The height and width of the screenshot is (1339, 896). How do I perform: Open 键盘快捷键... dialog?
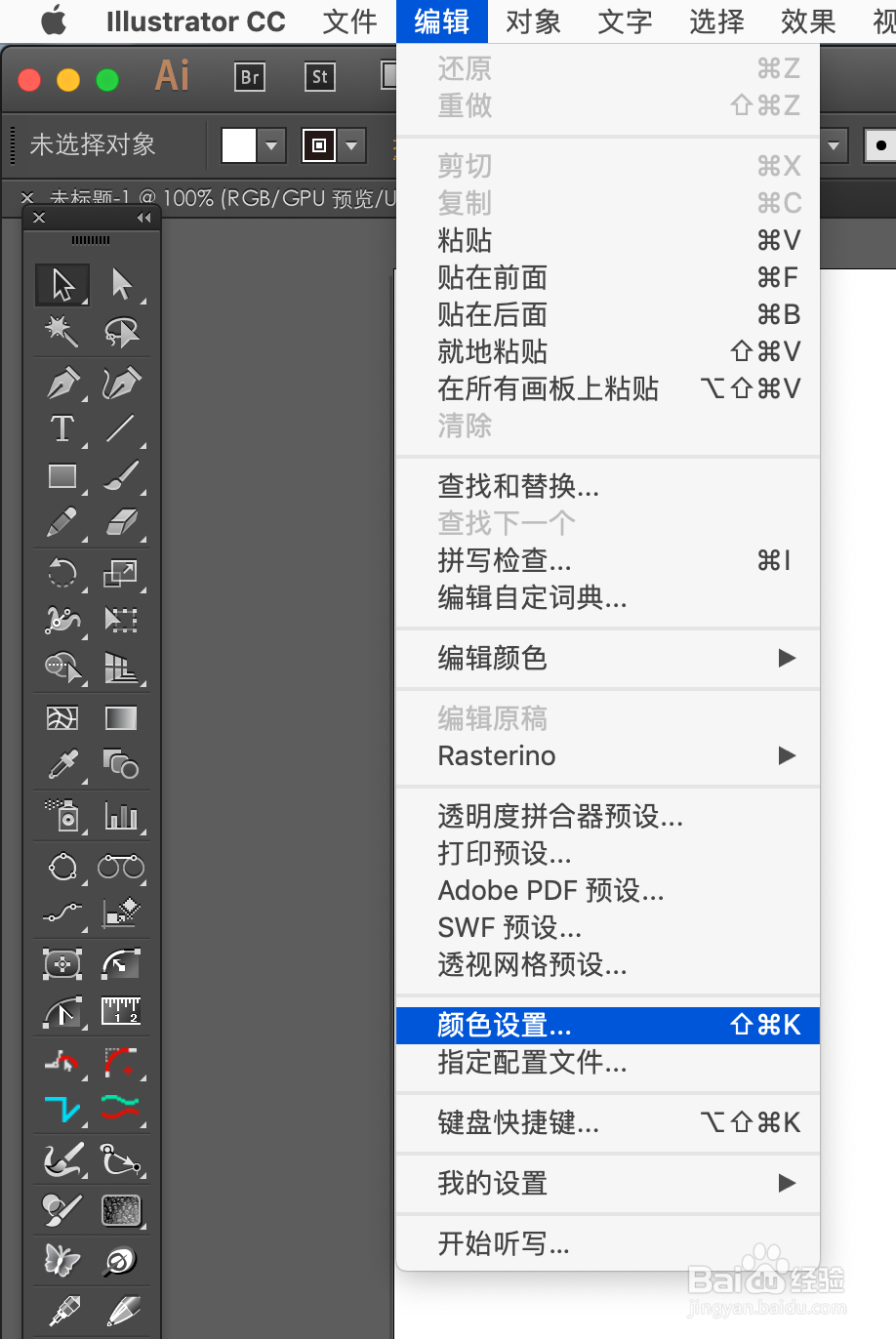click(x=608, y=1122)
